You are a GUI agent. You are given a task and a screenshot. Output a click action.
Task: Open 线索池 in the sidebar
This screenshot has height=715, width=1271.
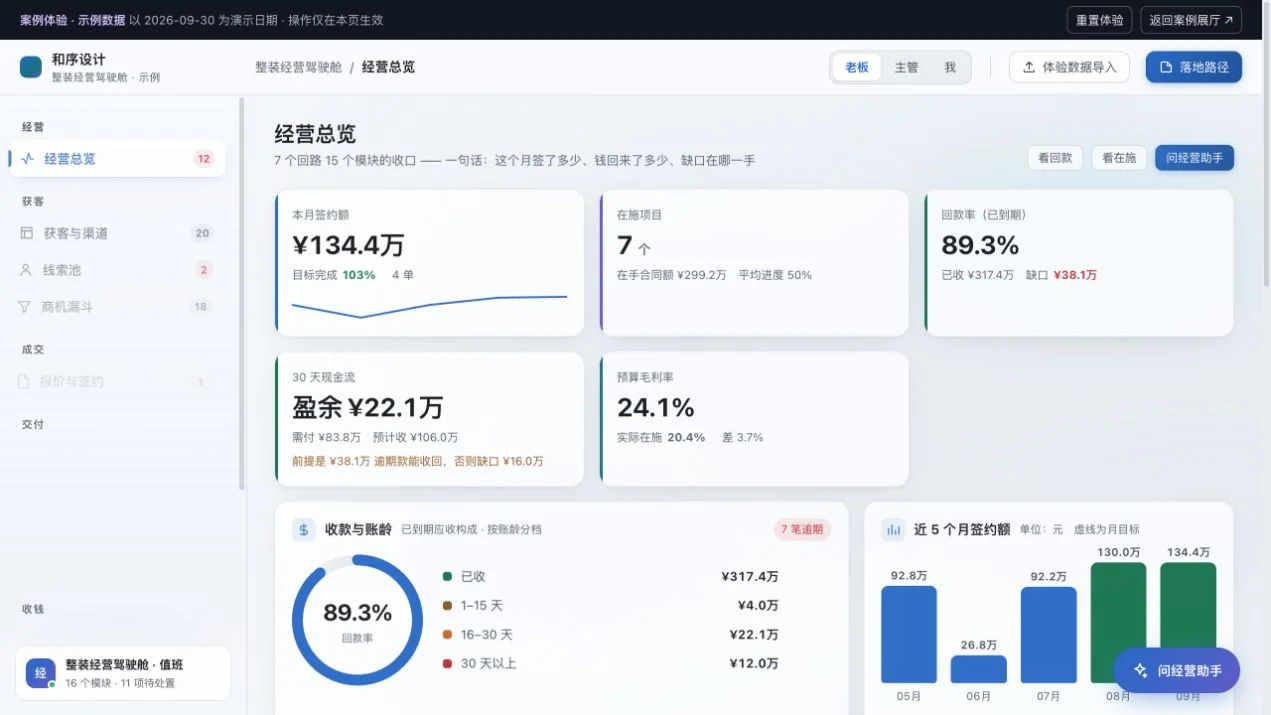tap(117, 270)
